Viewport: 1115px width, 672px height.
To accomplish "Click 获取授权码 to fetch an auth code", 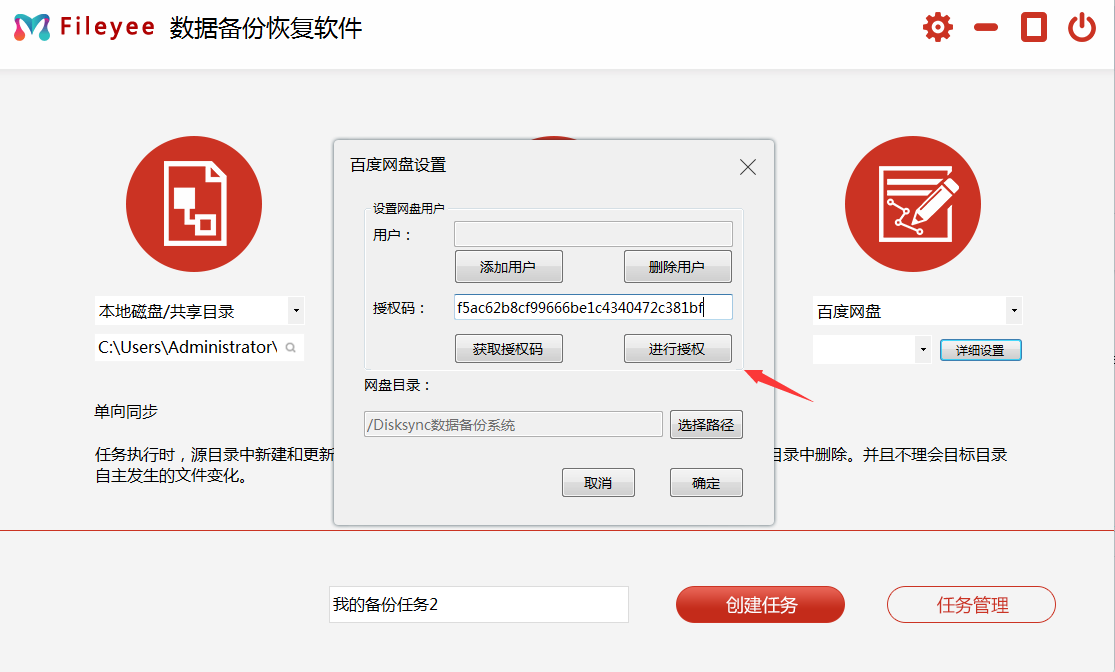I will 509,348.
